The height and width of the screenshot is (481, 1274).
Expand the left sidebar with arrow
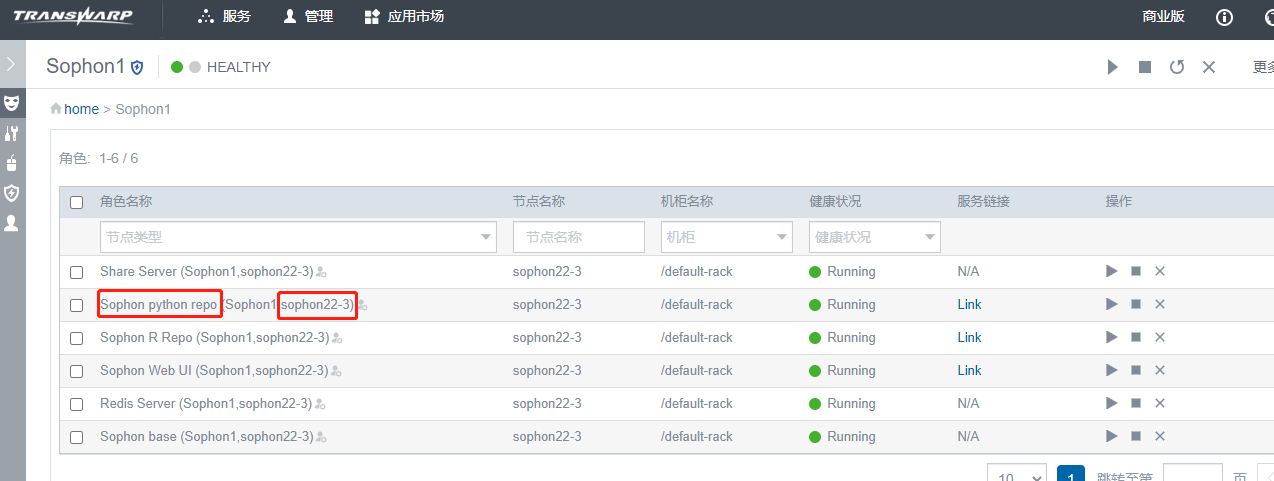pyautogui.click(x=11, y=65)
